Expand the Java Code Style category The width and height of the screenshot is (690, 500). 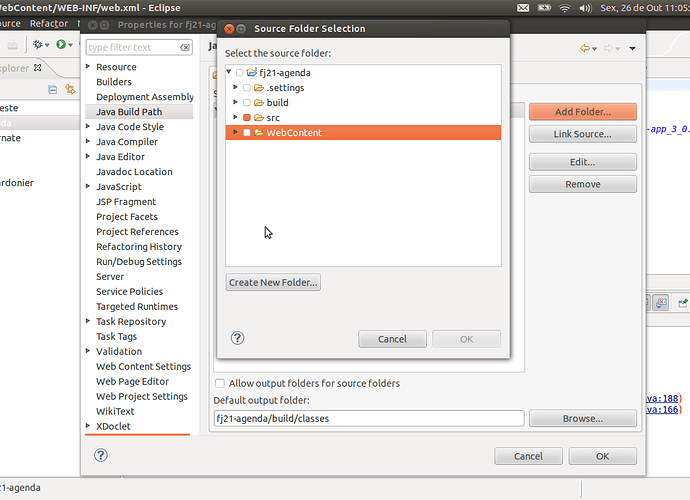click(88, 126)
